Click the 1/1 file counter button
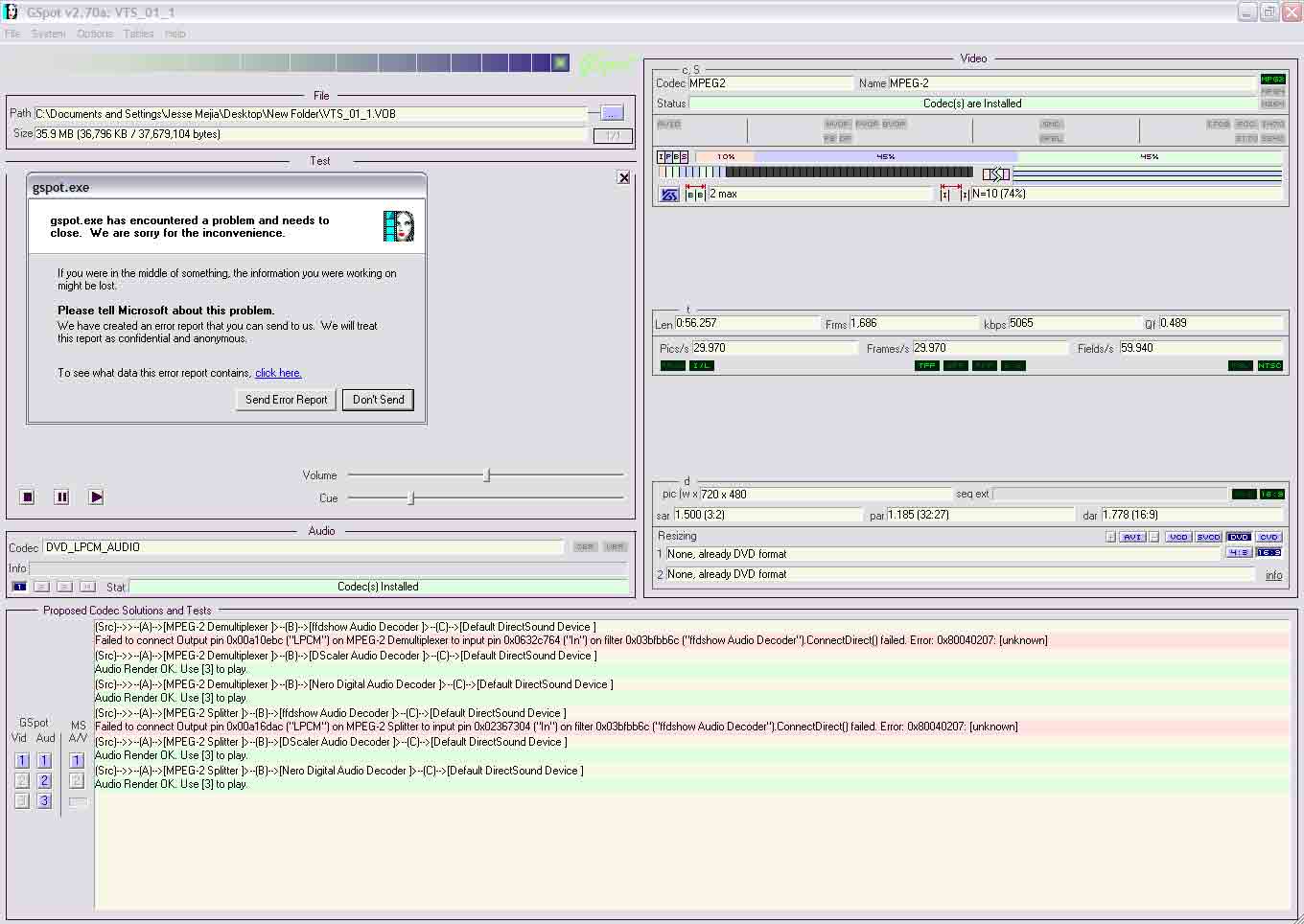This screenshot has height=924, width=1304. tap(612, 135)
